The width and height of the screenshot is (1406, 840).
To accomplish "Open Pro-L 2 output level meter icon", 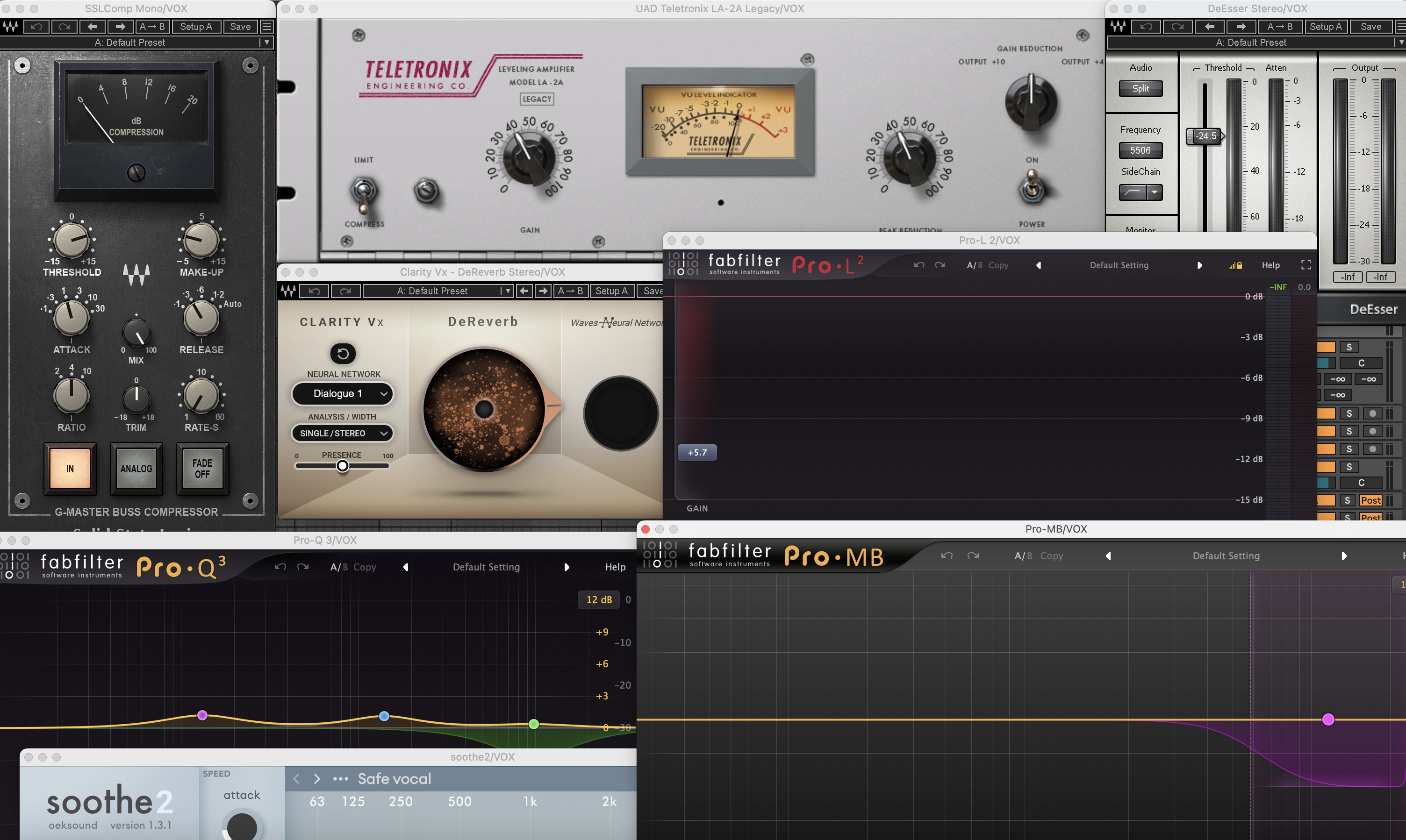I will [1235, 265].
